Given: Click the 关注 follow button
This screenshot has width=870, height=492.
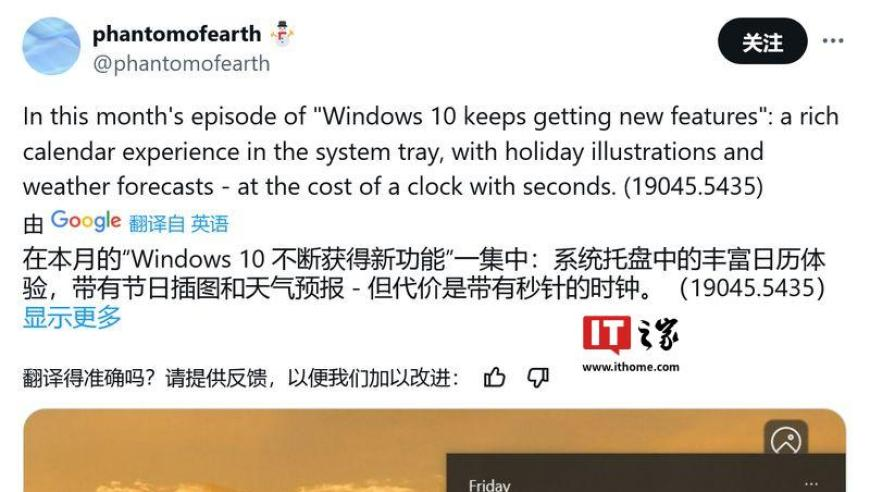Looking at the screenshot, I should pyautogui.click(x=762, y=41).
